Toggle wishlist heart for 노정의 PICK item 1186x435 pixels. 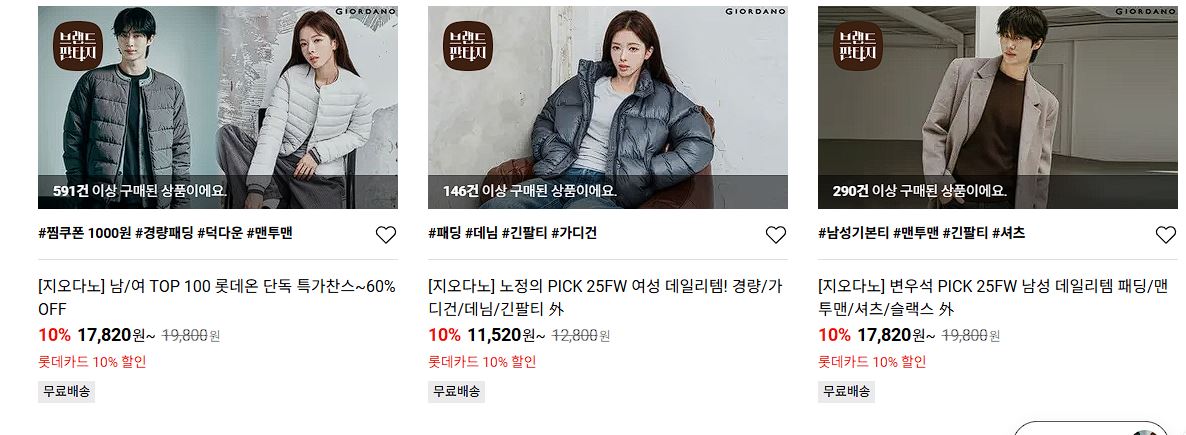pyautogui.click(x=776, y=235)
